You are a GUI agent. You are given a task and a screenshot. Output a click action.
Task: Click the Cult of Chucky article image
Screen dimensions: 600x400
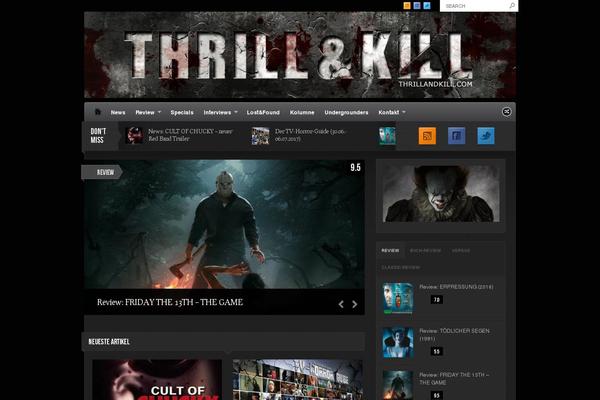(x=157, y=380)
